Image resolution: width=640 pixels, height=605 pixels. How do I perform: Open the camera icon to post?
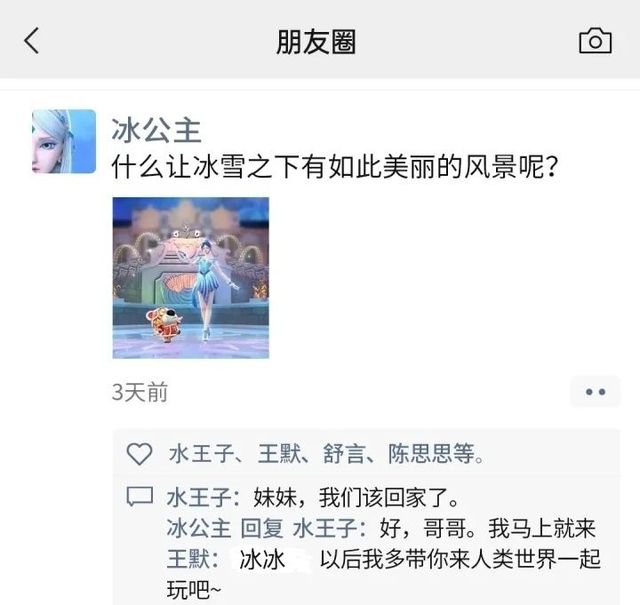tap(595, 40)
